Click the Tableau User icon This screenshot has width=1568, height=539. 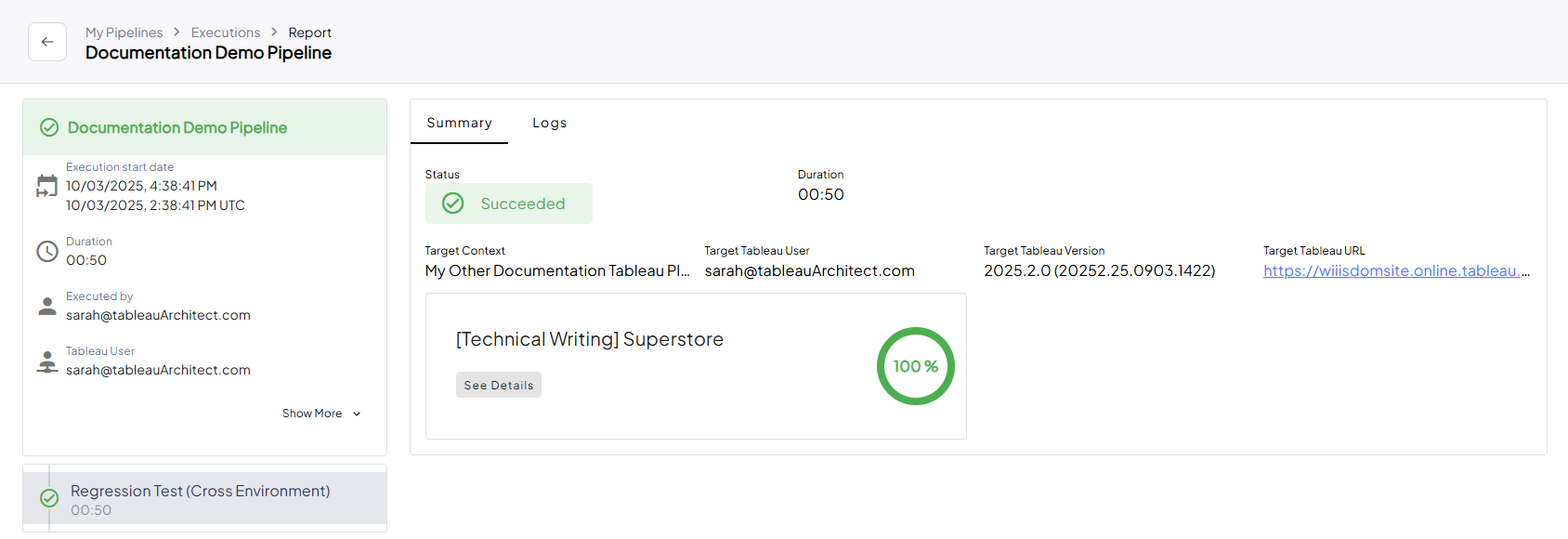click(x=46, y=361)
